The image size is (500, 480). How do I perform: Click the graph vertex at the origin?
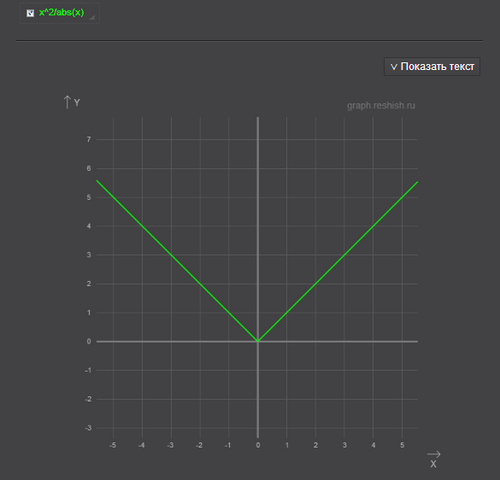coord(258,341)
